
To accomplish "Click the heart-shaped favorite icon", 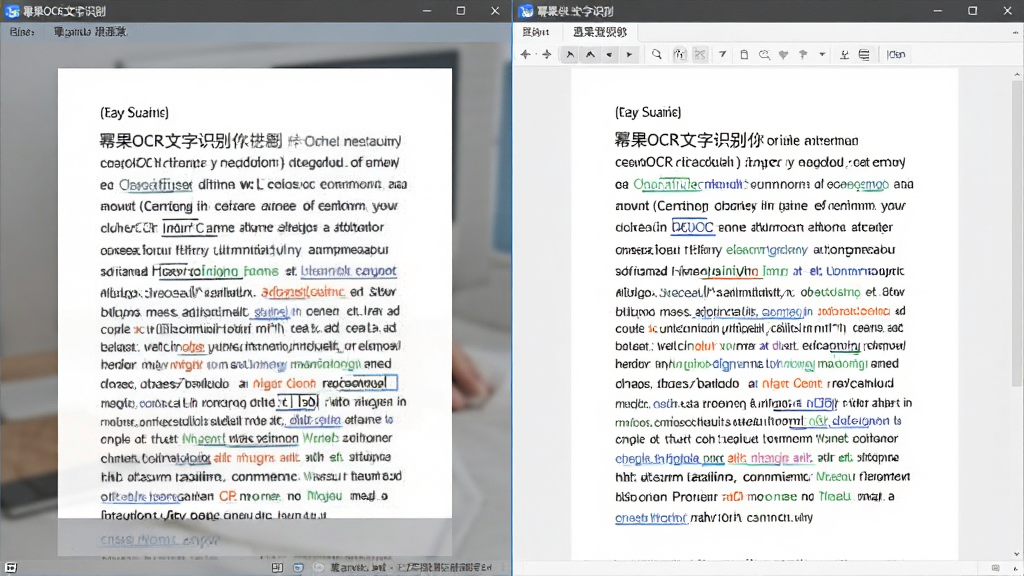I will click(x=783, y=55).
